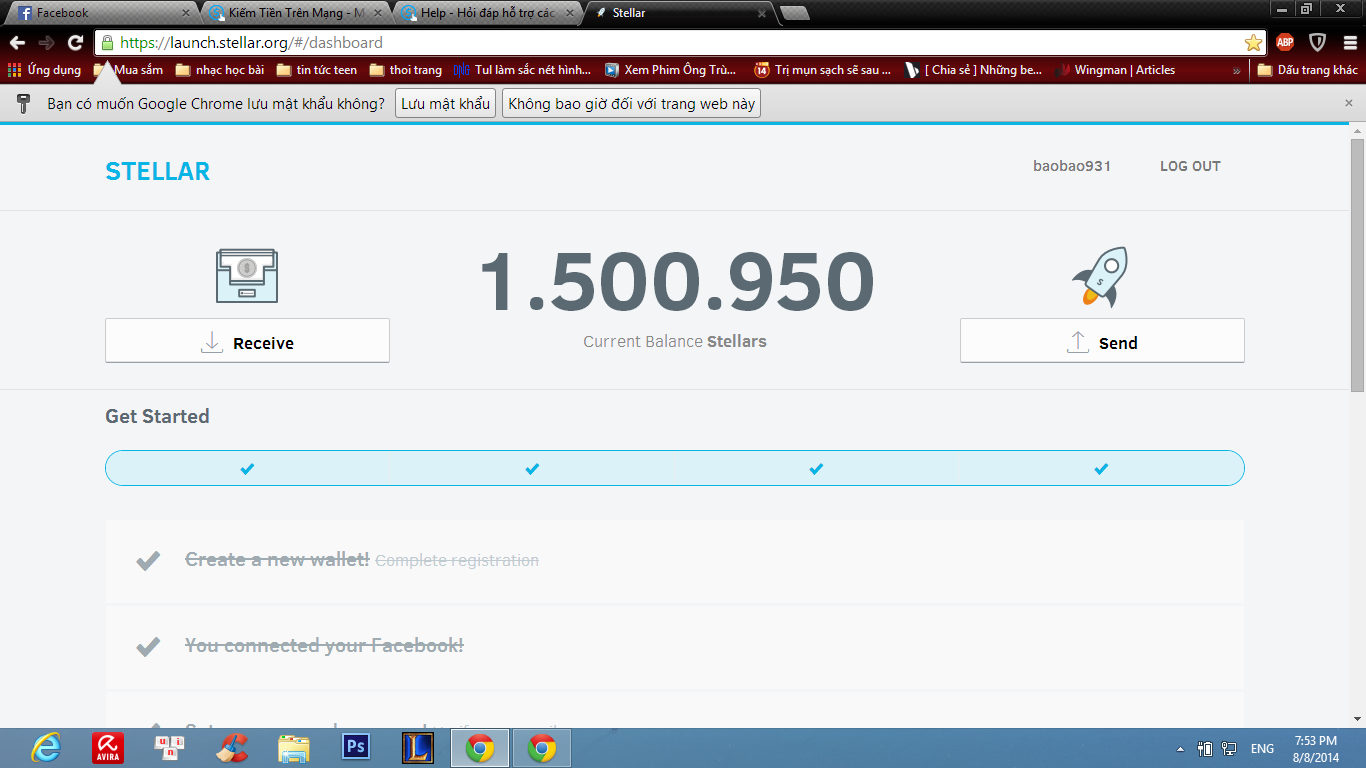Launch Photoshop from the taskbar

[355, 748]
